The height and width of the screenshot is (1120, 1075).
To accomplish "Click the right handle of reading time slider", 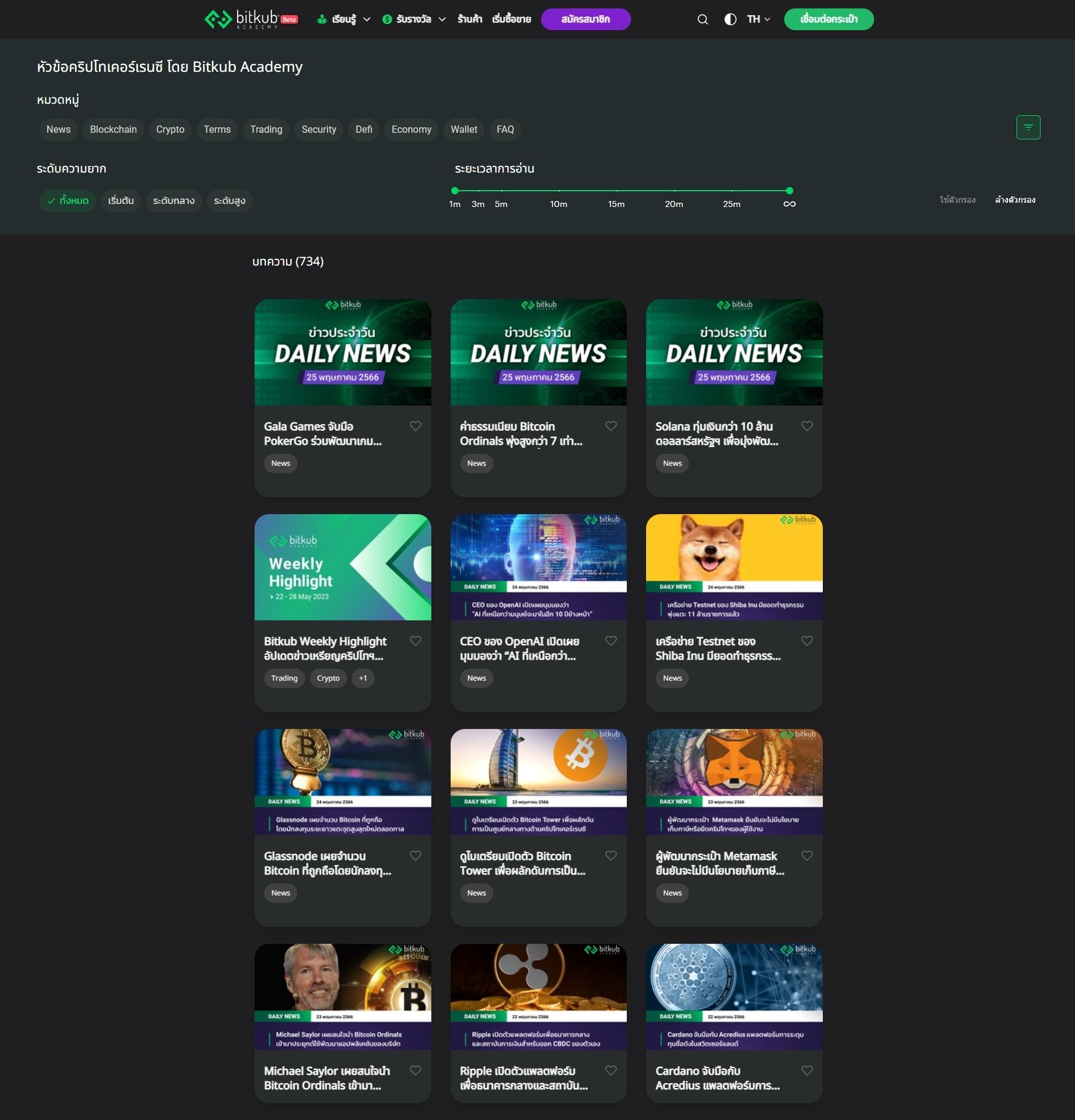I will [x=790, y=191].
